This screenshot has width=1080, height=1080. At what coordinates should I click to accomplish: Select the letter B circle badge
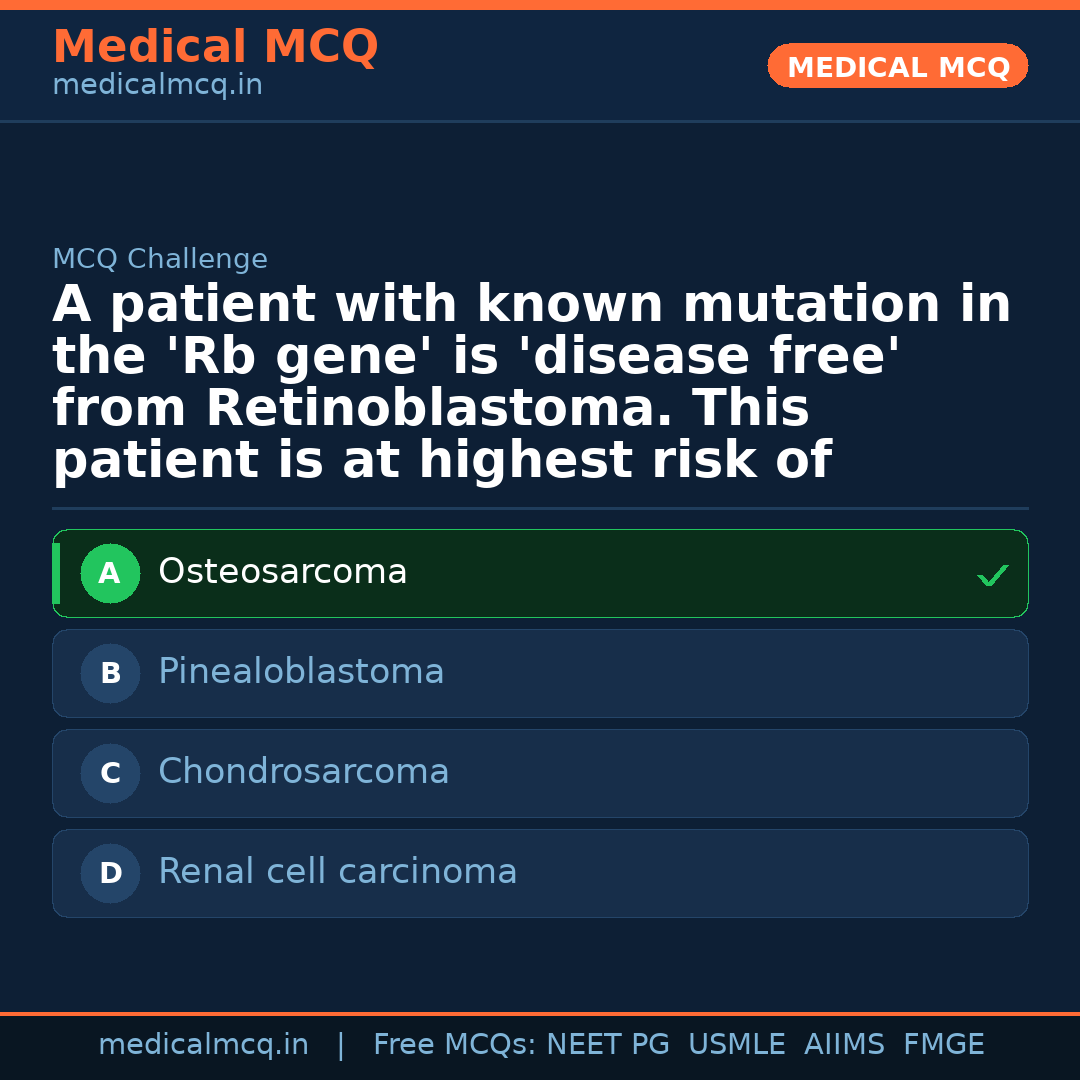pyautogui.click(x=110, y=674)
